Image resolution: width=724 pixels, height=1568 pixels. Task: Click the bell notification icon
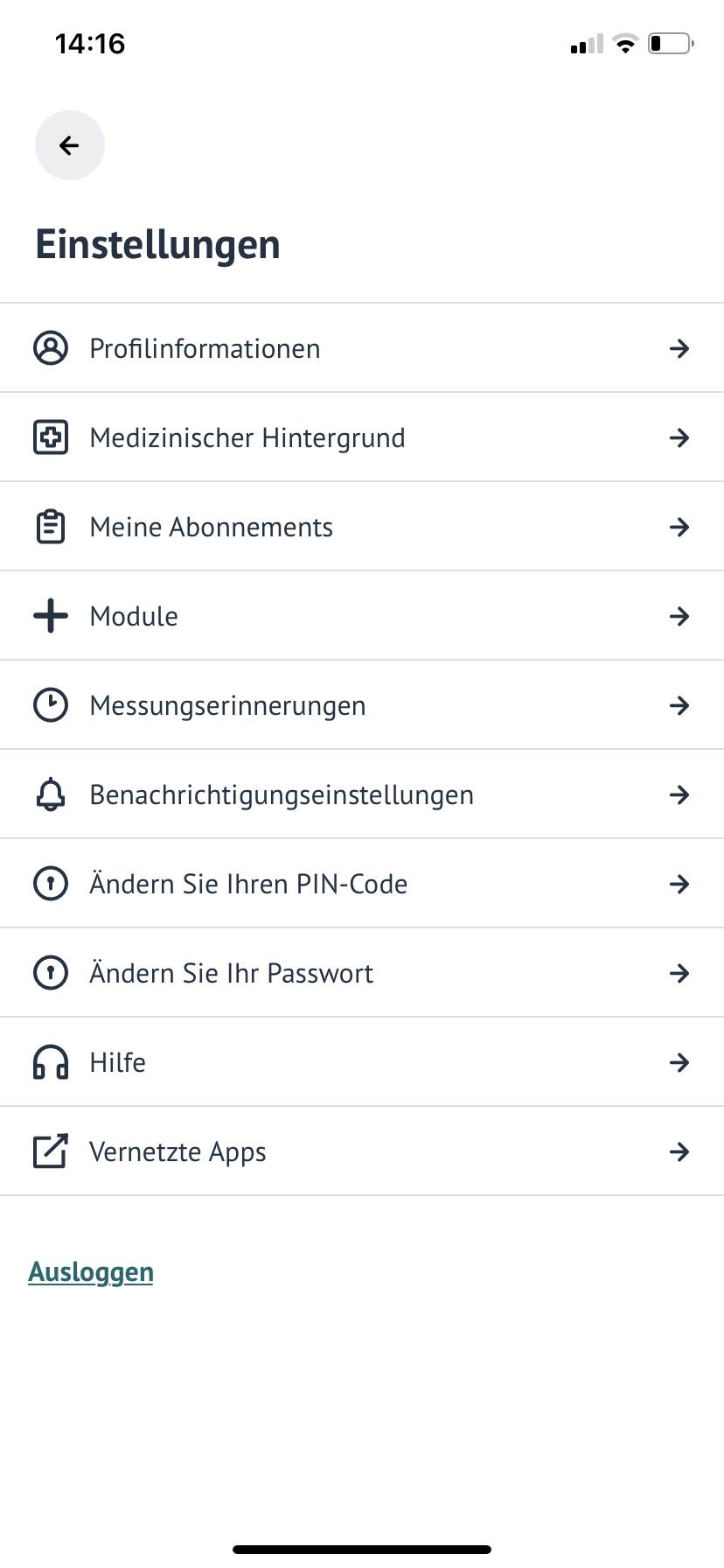pos(51,794)
